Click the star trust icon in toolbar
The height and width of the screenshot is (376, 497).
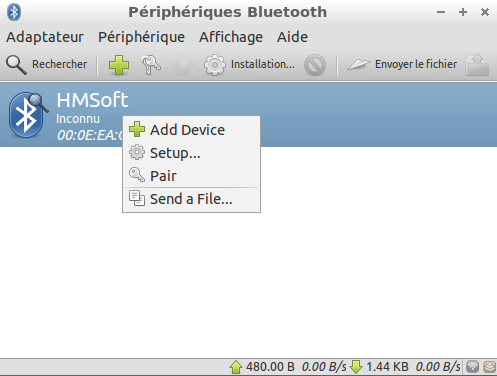click(183, 65)
